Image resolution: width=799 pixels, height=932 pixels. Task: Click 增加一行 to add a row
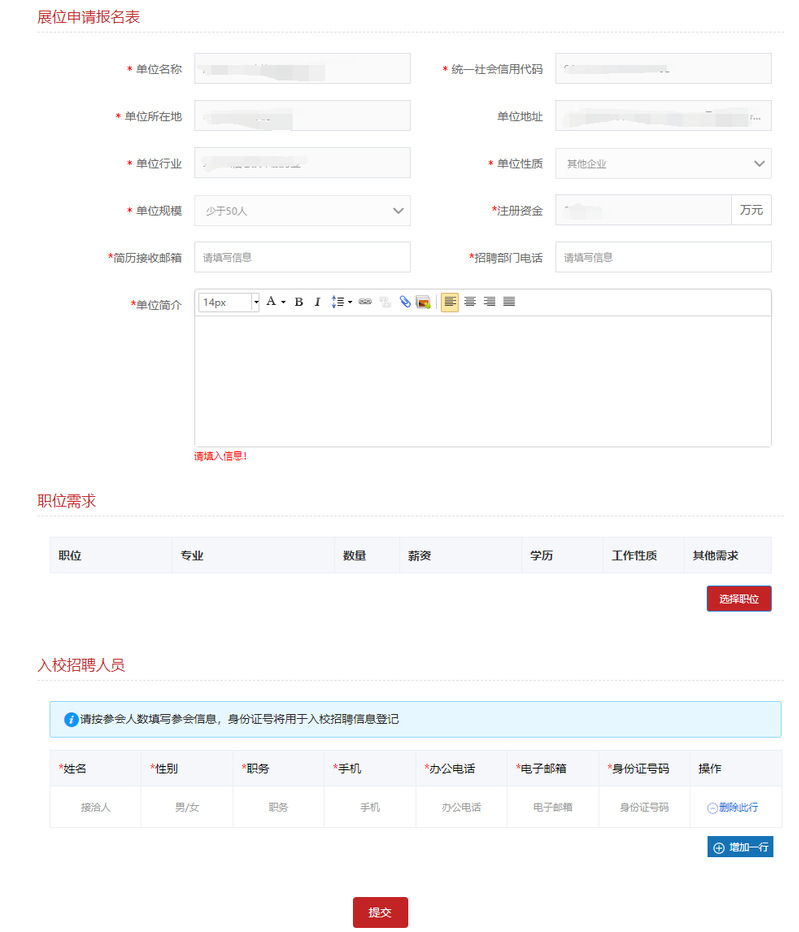point(740,847)
